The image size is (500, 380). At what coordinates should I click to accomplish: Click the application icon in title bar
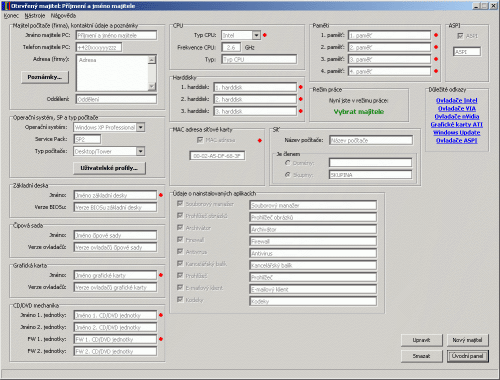pyautogui.click(x=6, y=6)
